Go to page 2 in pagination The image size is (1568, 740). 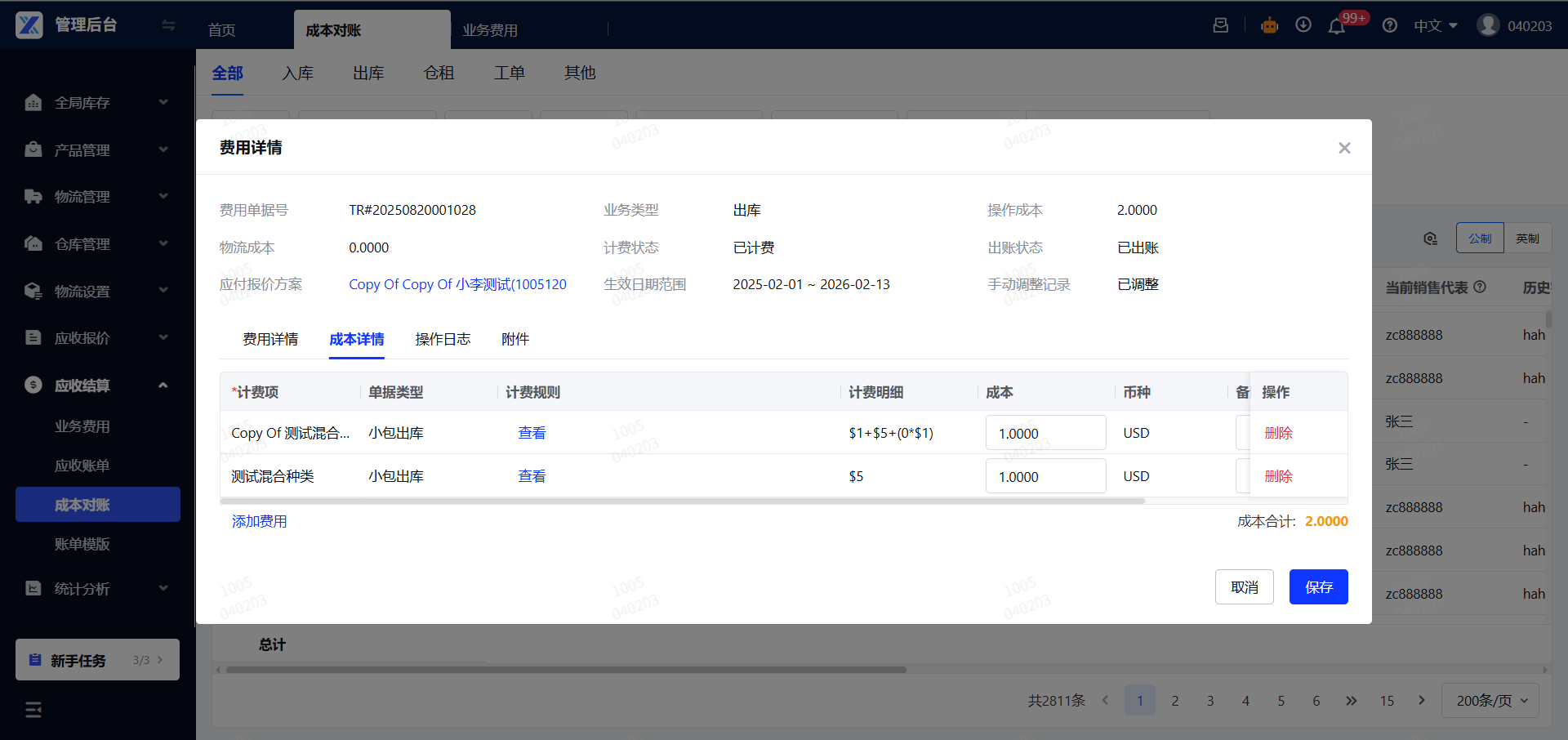(x=1175, y=700)
